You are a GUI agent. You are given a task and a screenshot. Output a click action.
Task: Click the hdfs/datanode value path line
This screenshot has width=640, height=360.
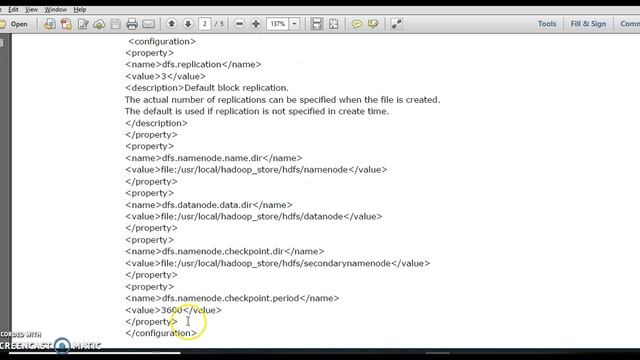[253, 216]
